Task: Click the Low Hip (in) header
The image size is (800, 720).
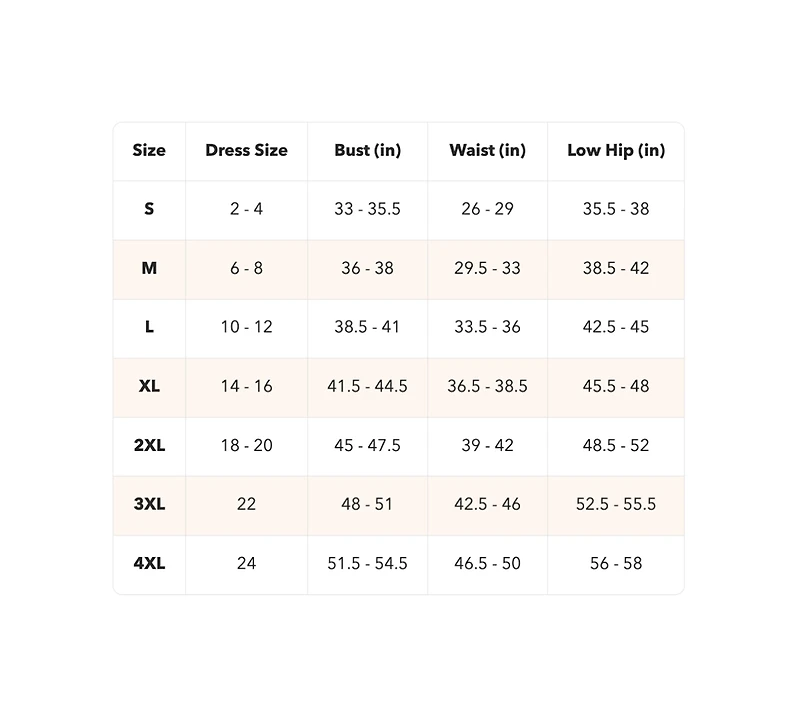Action: 616,151
